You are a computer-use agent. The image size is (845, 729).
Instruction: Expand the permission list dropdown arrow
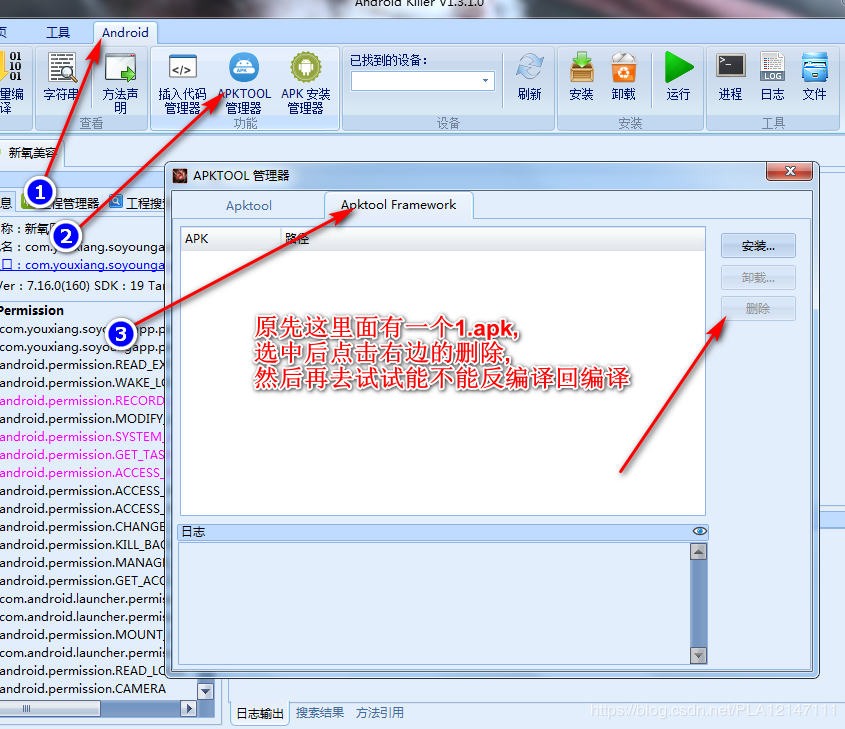[x=205, y=690]
